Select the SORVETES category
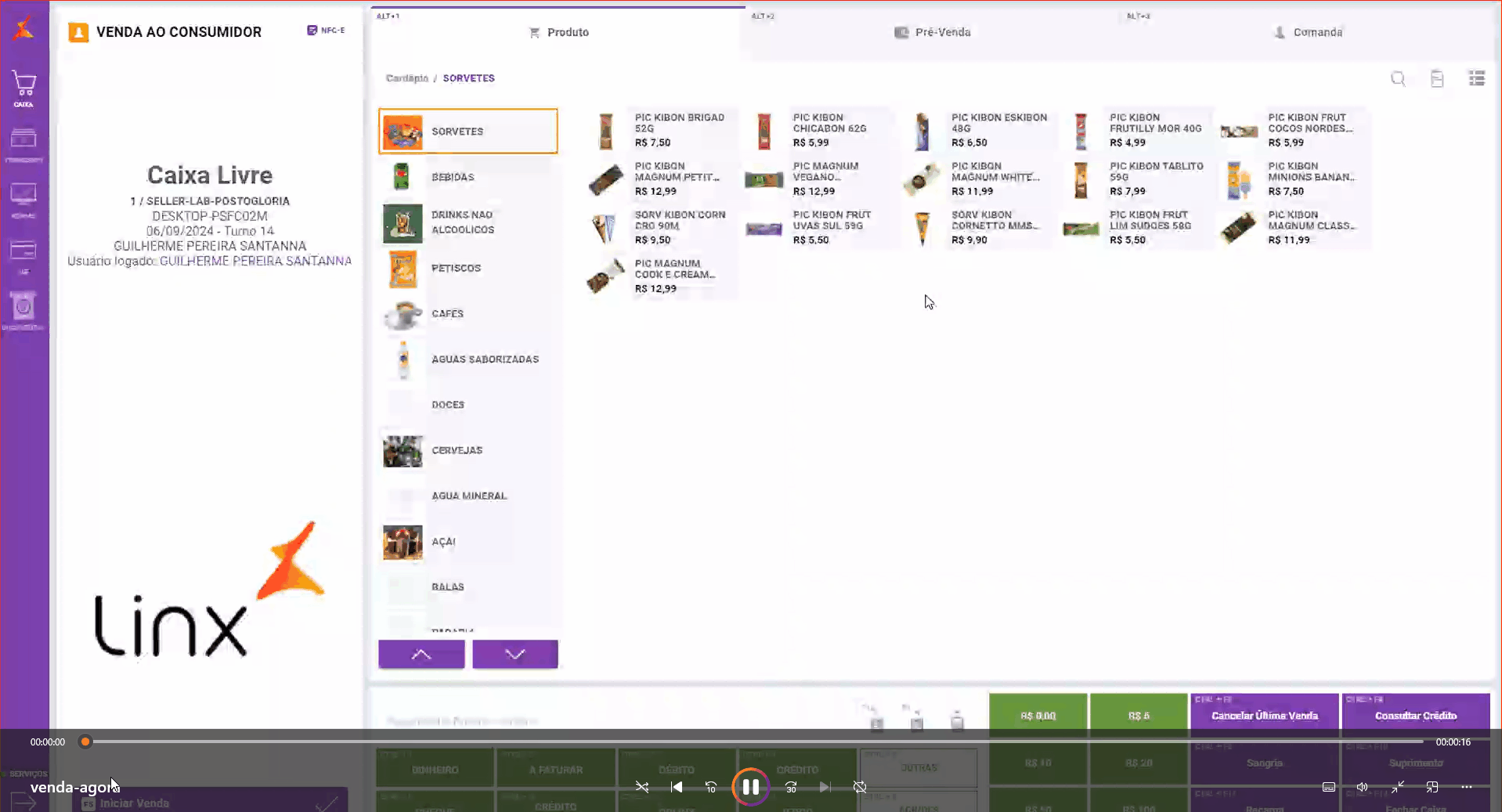 tap(468, 132)
